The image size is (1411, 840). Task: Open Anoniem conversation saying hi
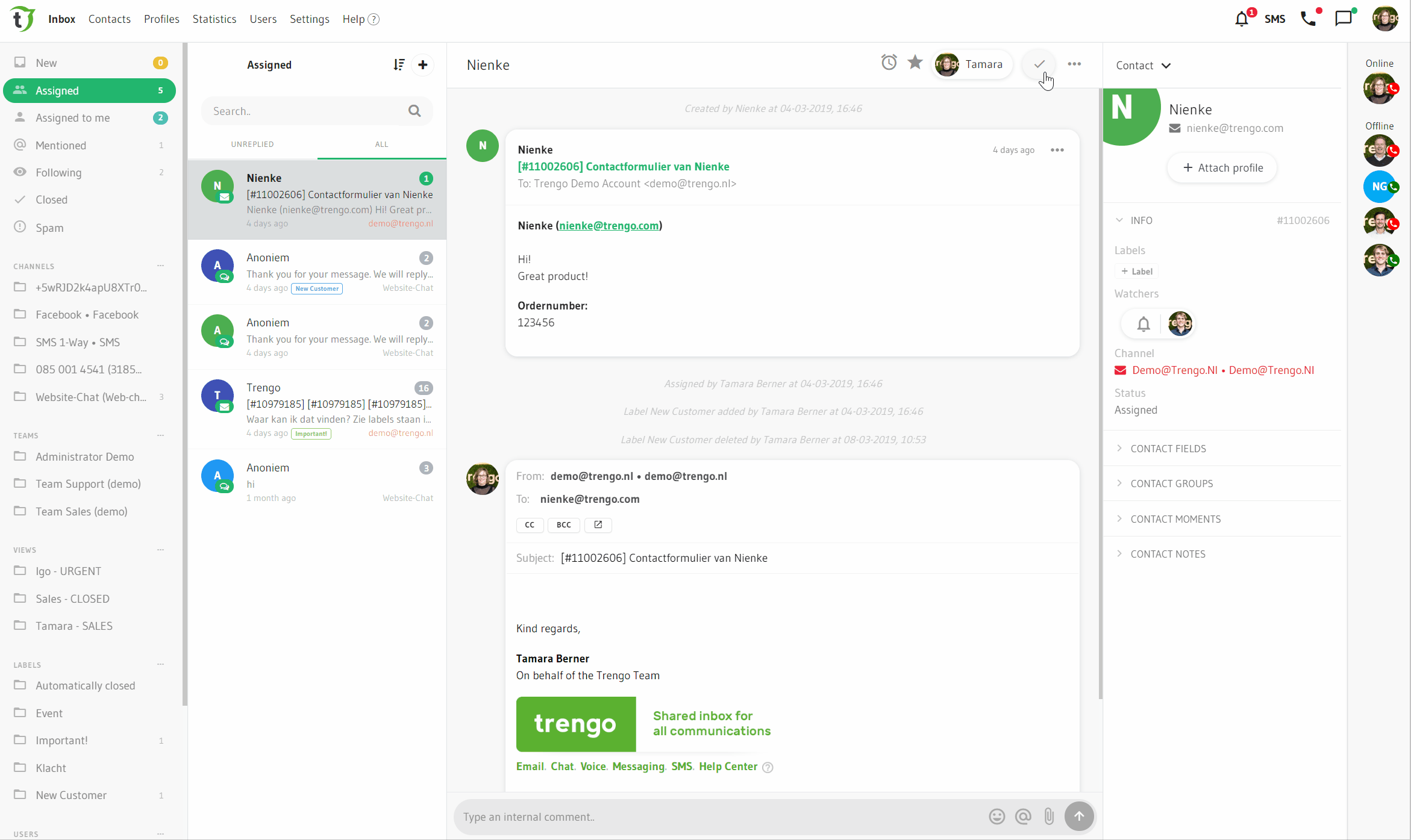coord(318,482)
